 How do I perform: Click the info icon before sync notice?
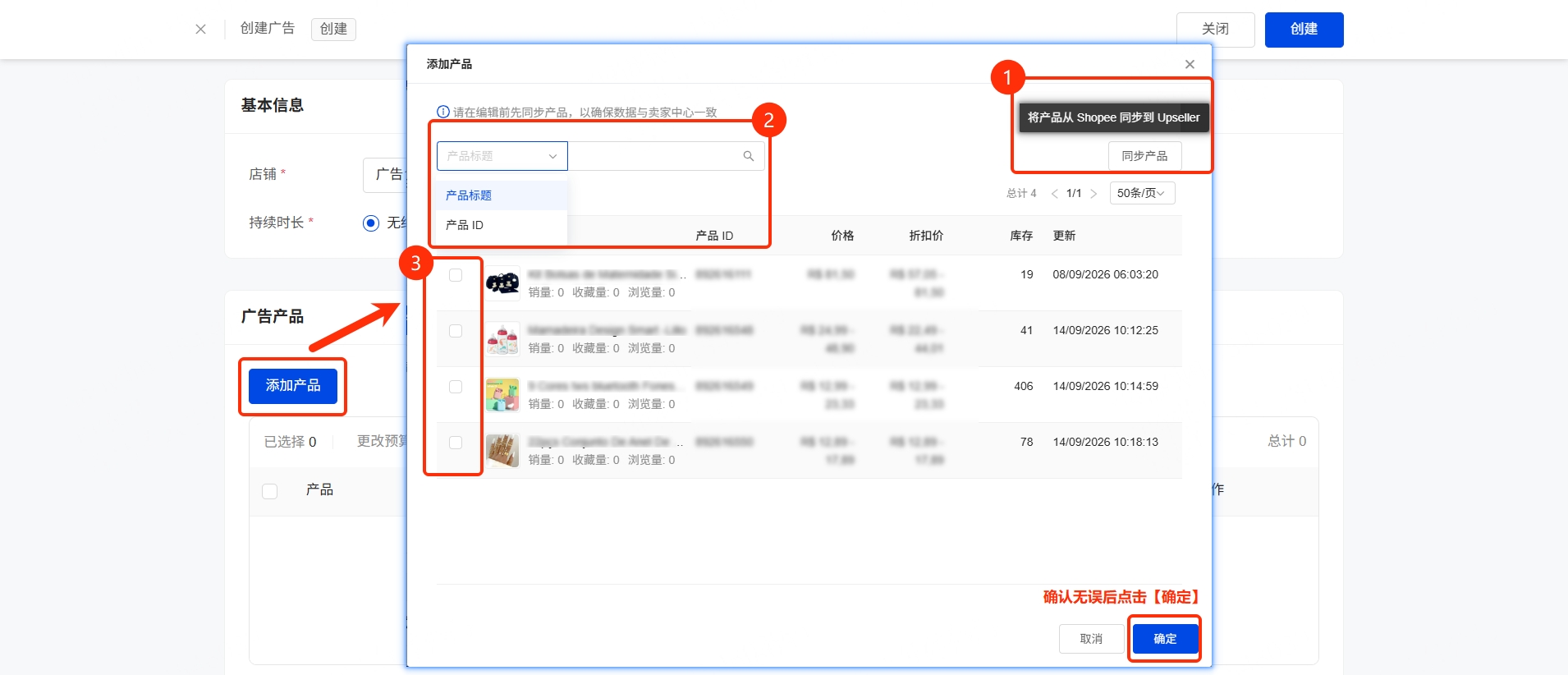(443, 112)
